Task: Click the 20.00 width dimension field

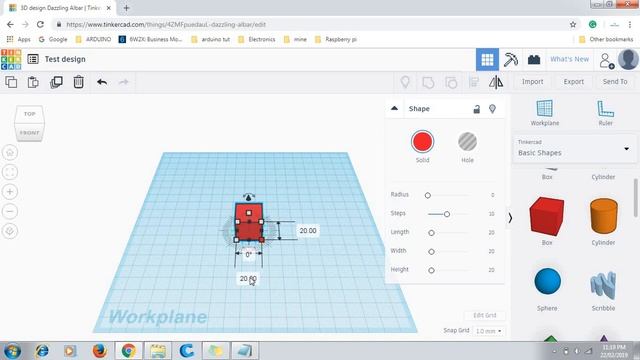Action: [248, 279]
